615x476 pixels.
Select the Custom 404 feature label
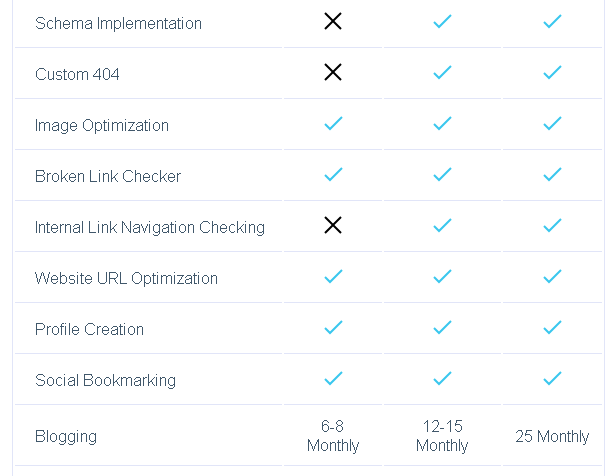coord(77,74)
